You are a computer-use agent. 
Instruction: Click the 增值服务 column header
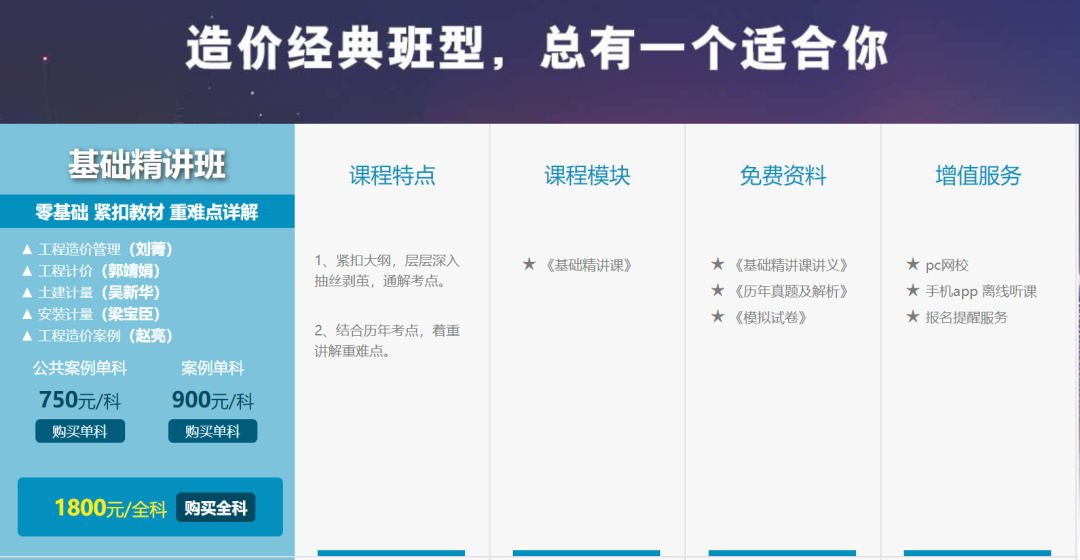(x=978, y=176)
